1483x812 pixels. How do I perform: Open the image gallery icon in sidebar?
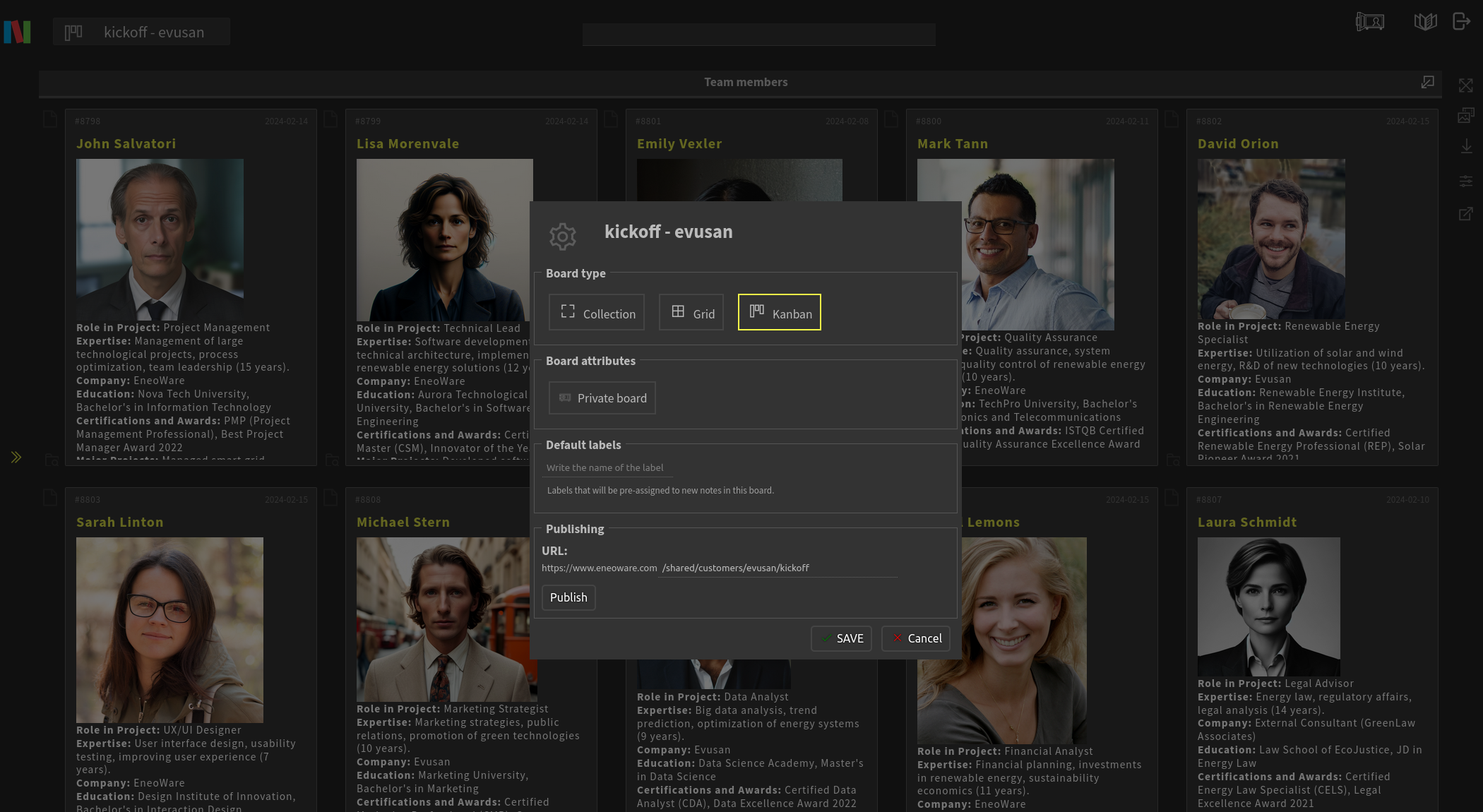(1466, 115)
